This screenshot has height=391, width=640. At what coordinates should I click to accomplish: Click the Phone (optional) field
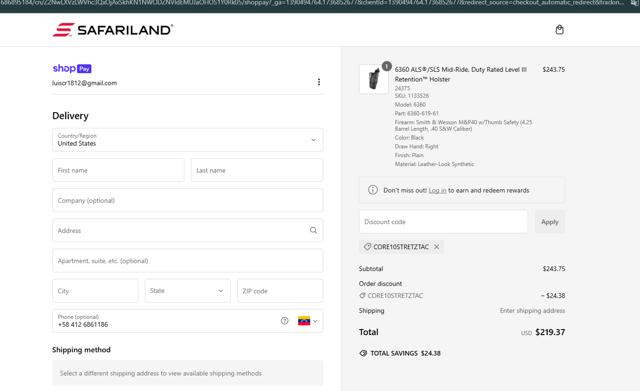point(188,321)
